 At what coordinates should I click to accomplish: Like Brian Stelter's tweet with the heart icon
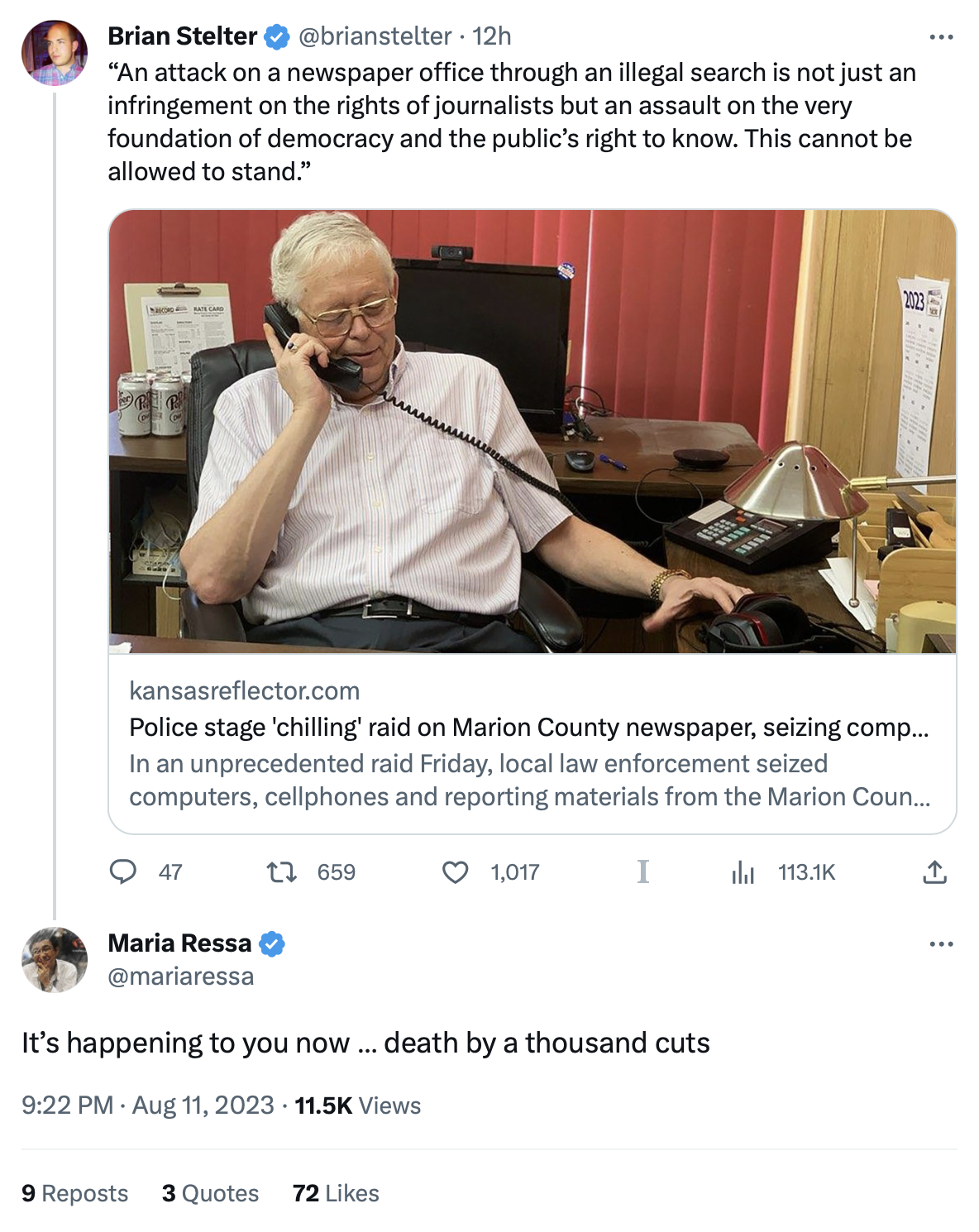pos(455,871)
